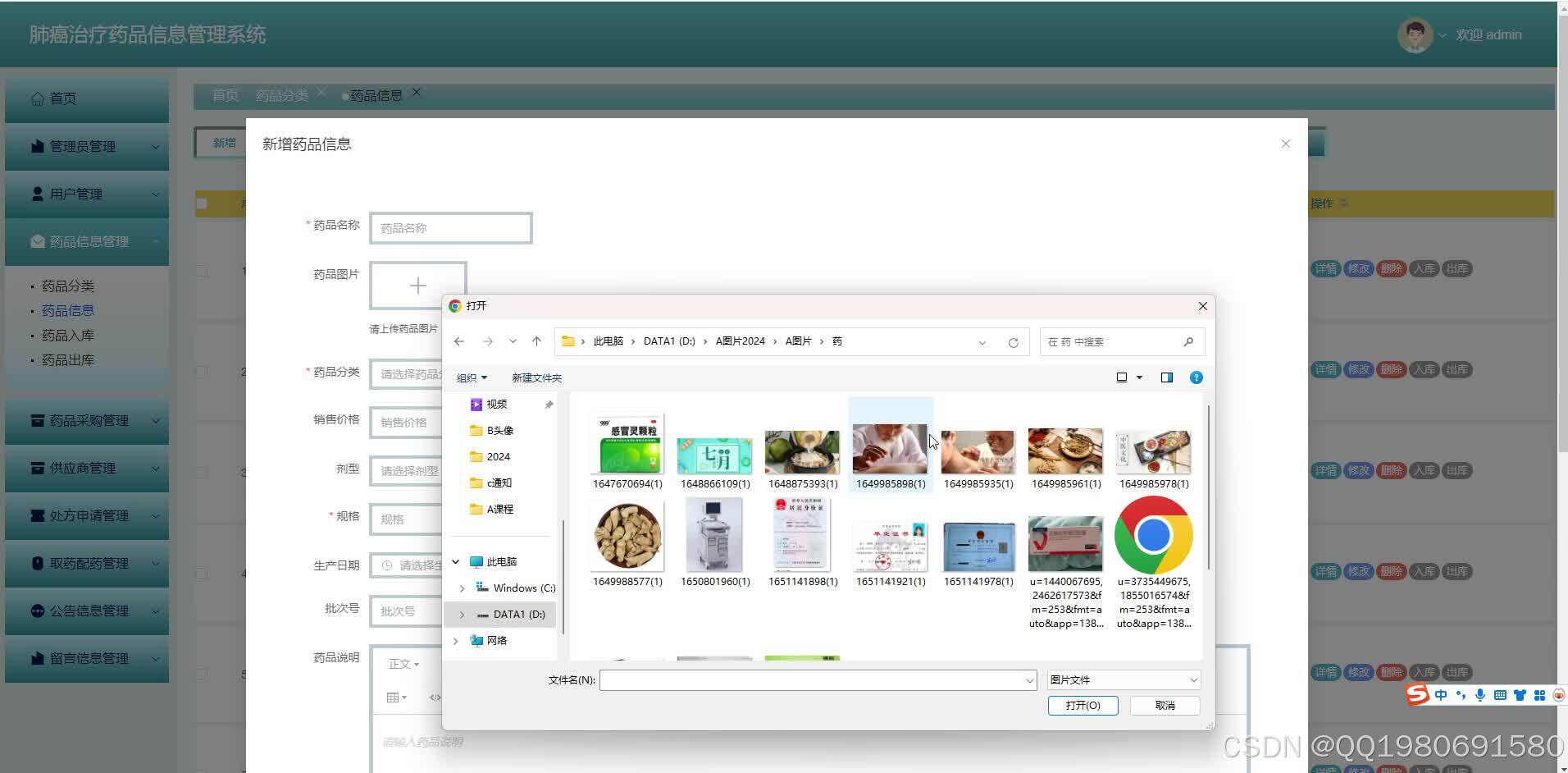Expand the Windows (C:) drive node
This screenshot has width=1568, height=773.
pyautogui.click(x=462, y=588)
